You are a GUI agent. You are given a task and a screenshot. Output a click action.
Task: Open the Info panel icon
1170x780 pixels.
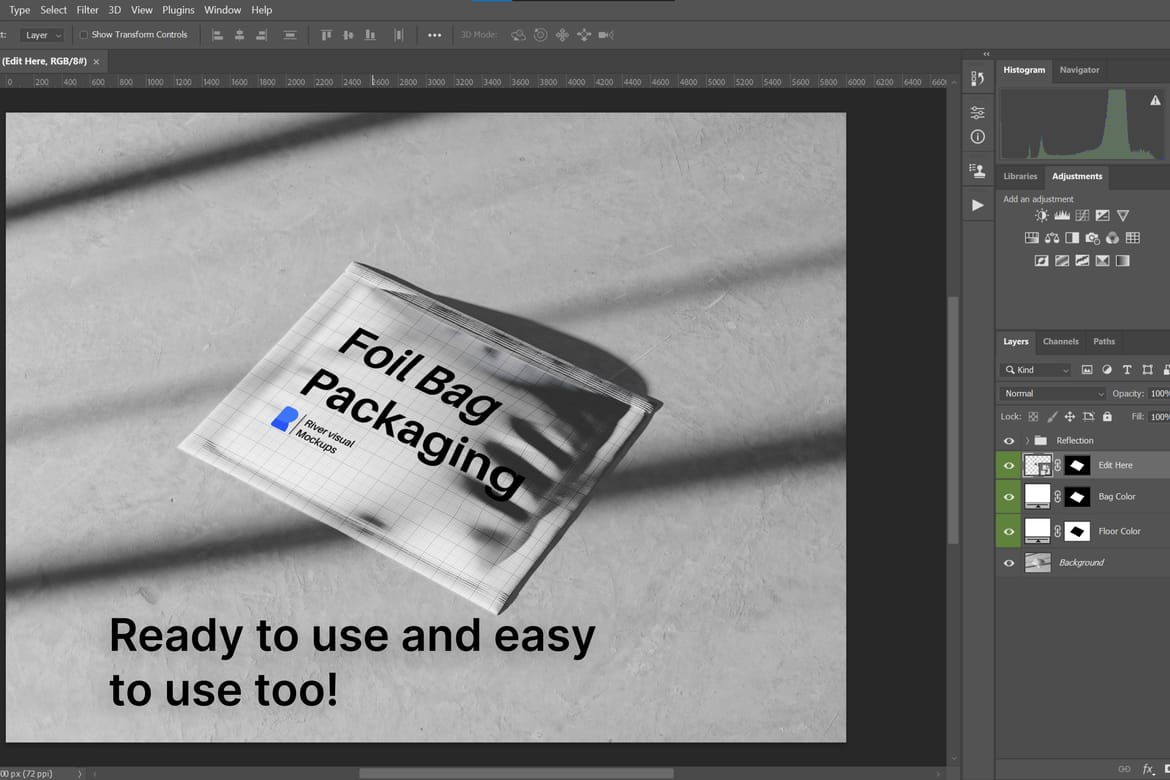[977, 137]
